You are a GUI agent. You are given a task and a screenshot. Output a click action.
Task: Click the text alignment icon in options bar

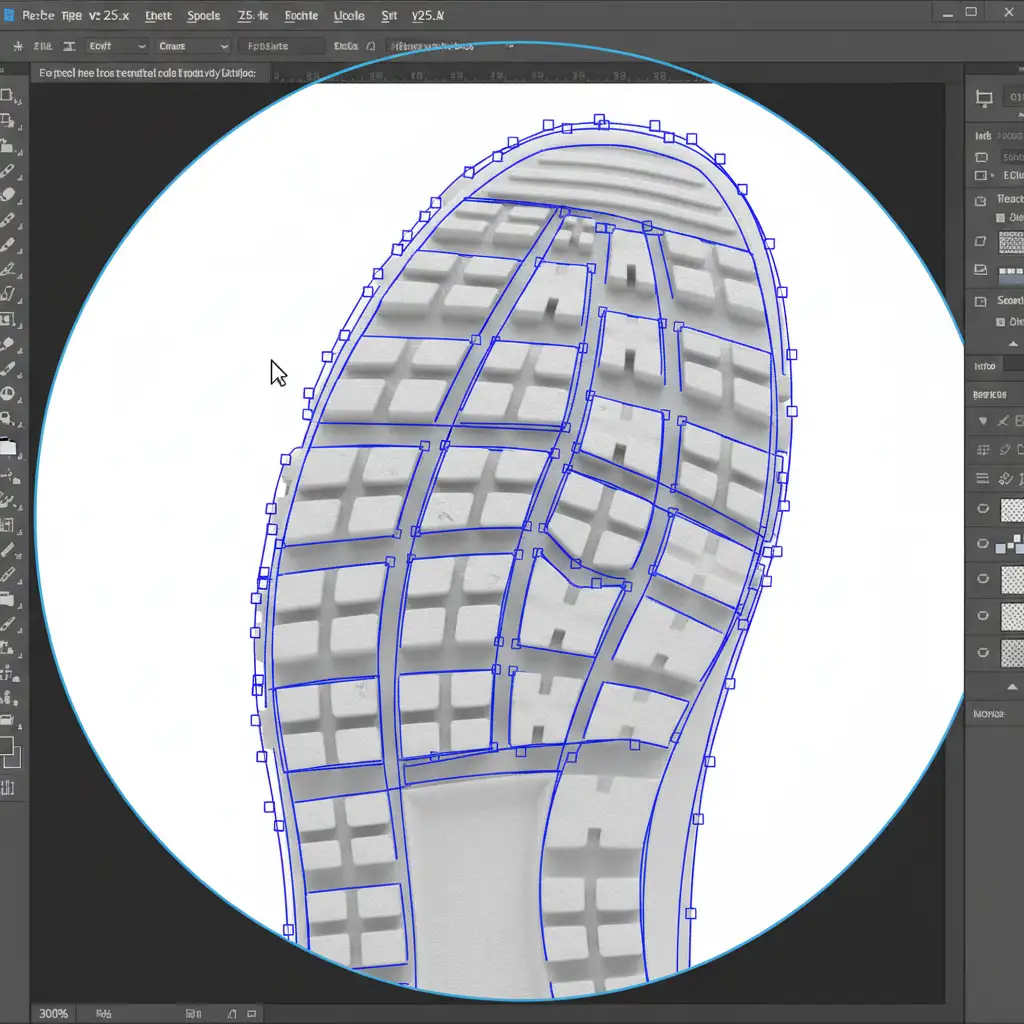(x=69, y=46)
